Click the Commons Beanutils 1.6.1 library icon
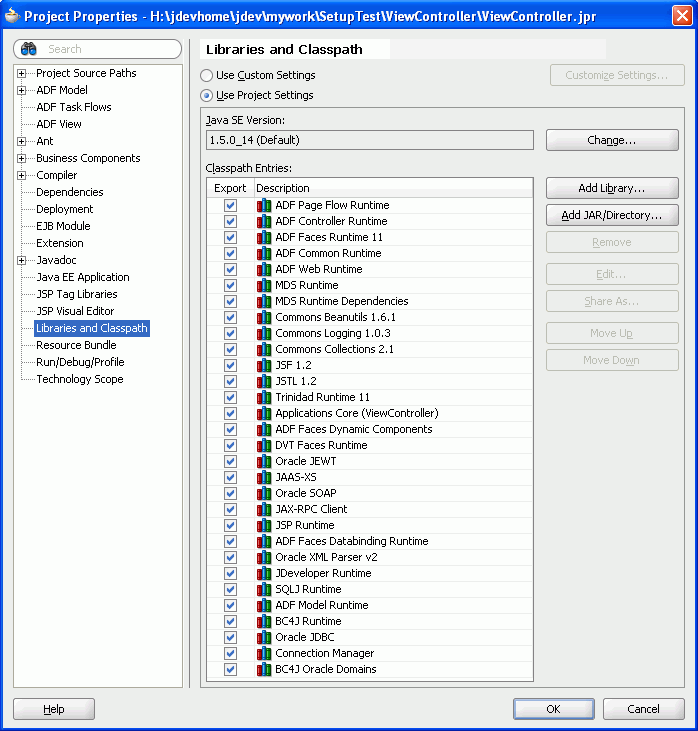 coord(264,317)
